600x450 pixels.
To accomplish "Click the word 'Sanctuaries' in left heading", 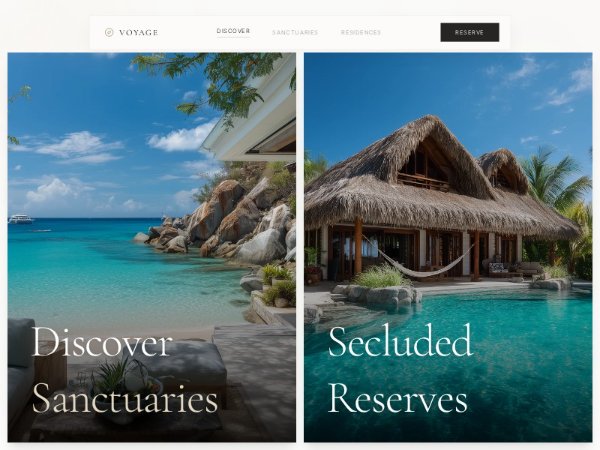I will 125,399.
